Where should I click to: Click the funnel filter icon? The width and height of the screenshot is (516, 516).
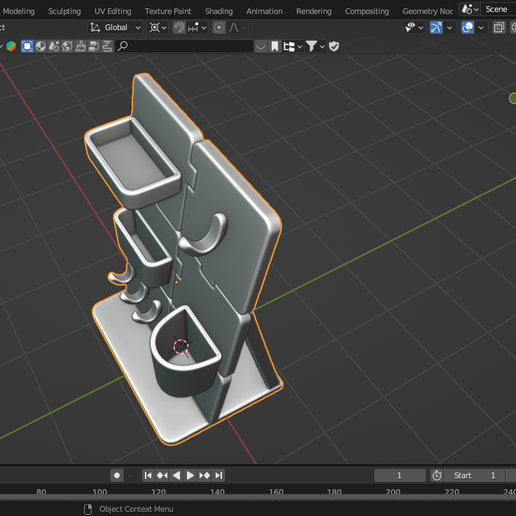click(311, 46)
